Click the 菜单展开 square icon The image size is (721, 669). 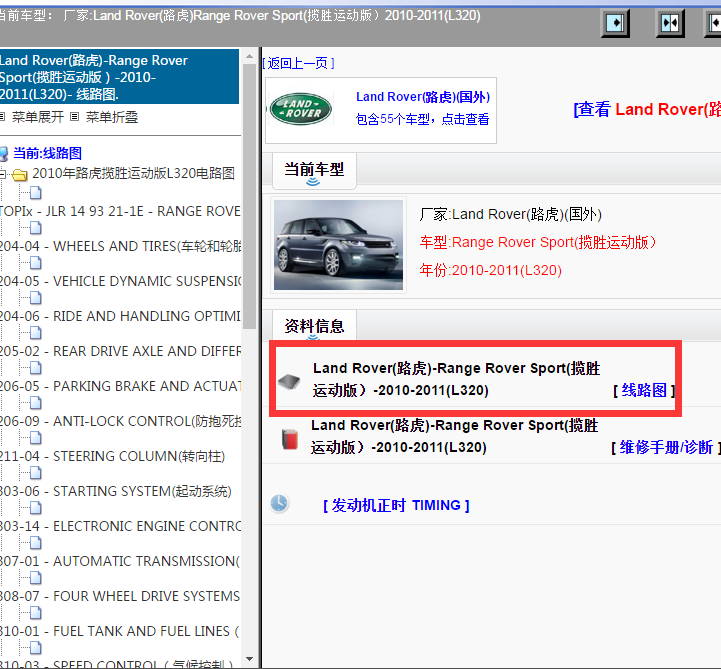coord(2,117)
